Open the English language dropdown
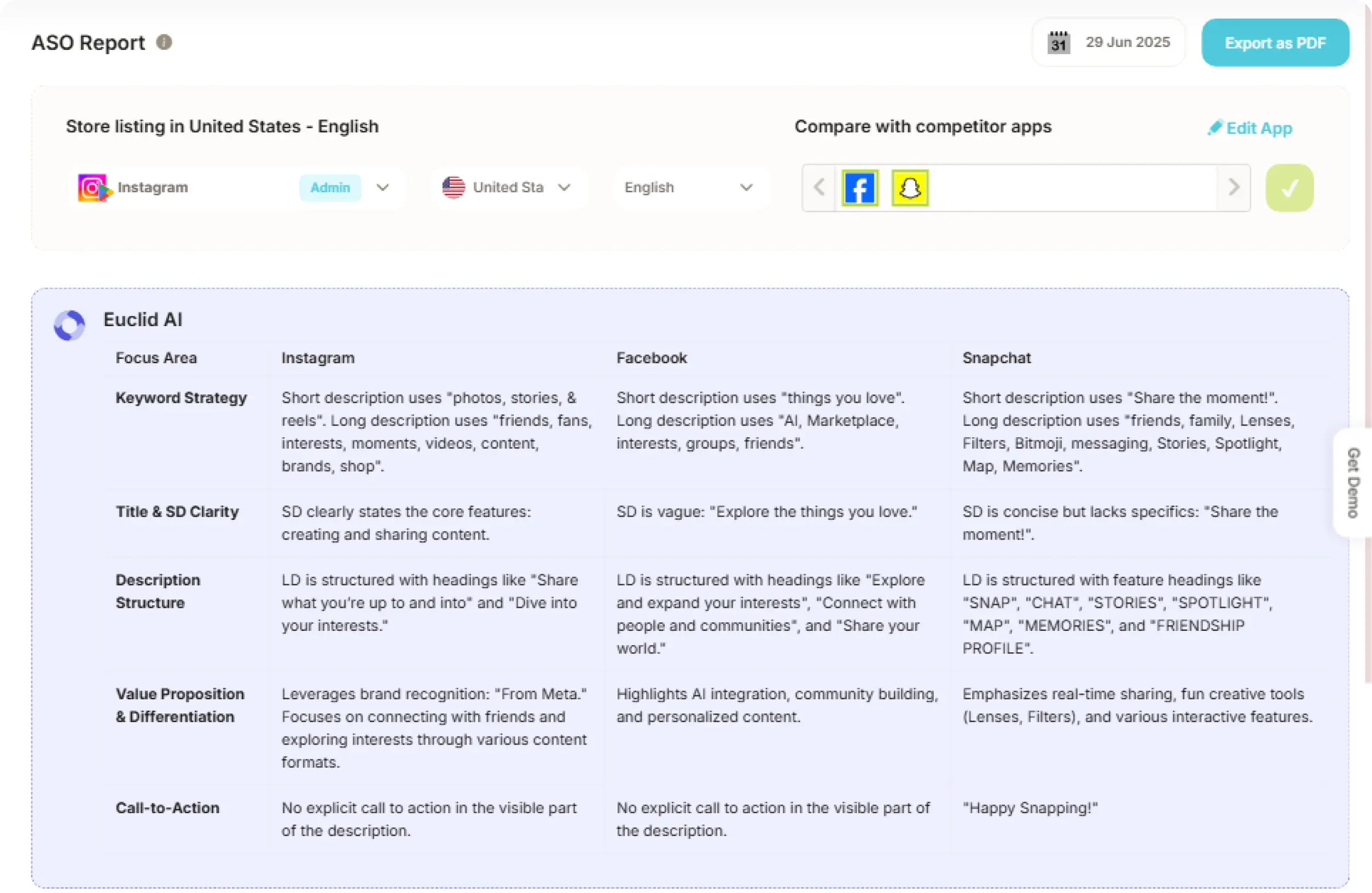1372x893 pixels. pyautogui.click(x=747, y=187)
